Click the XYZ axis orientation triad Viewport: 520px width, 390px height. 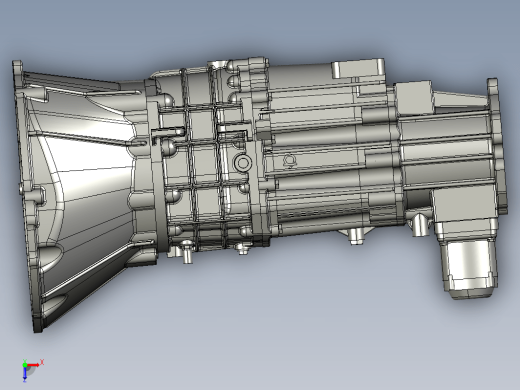(32, 370)
